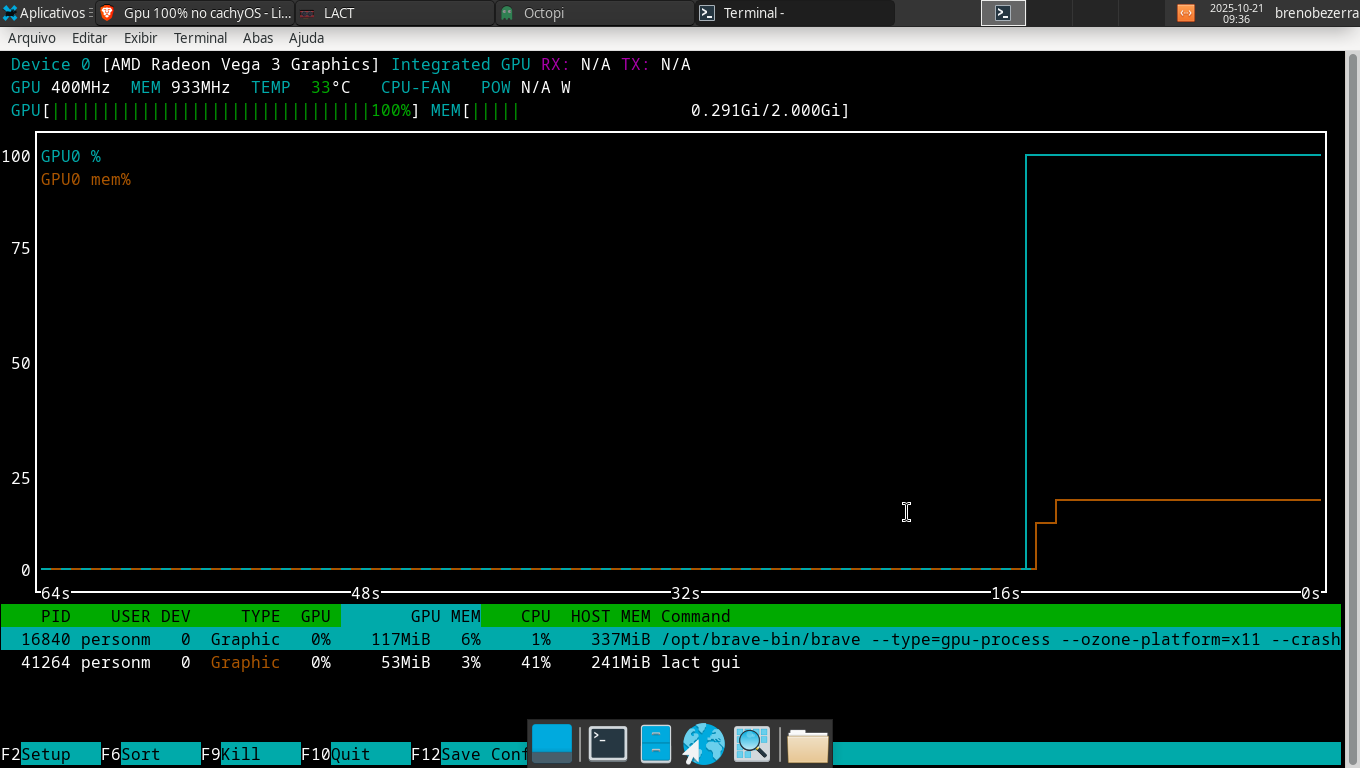
Task: Sort by the GPU MEM column header
Action: tap(444, 616)
